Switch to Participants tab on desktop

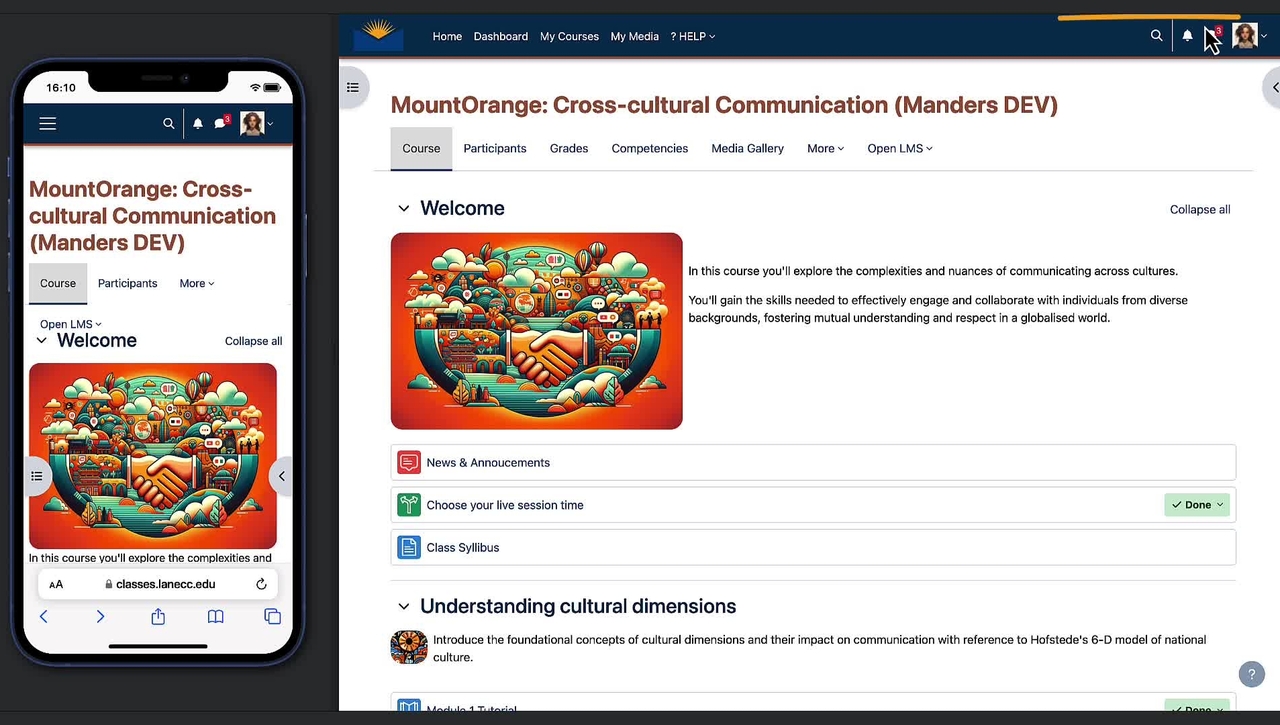(x=495, y=148)
